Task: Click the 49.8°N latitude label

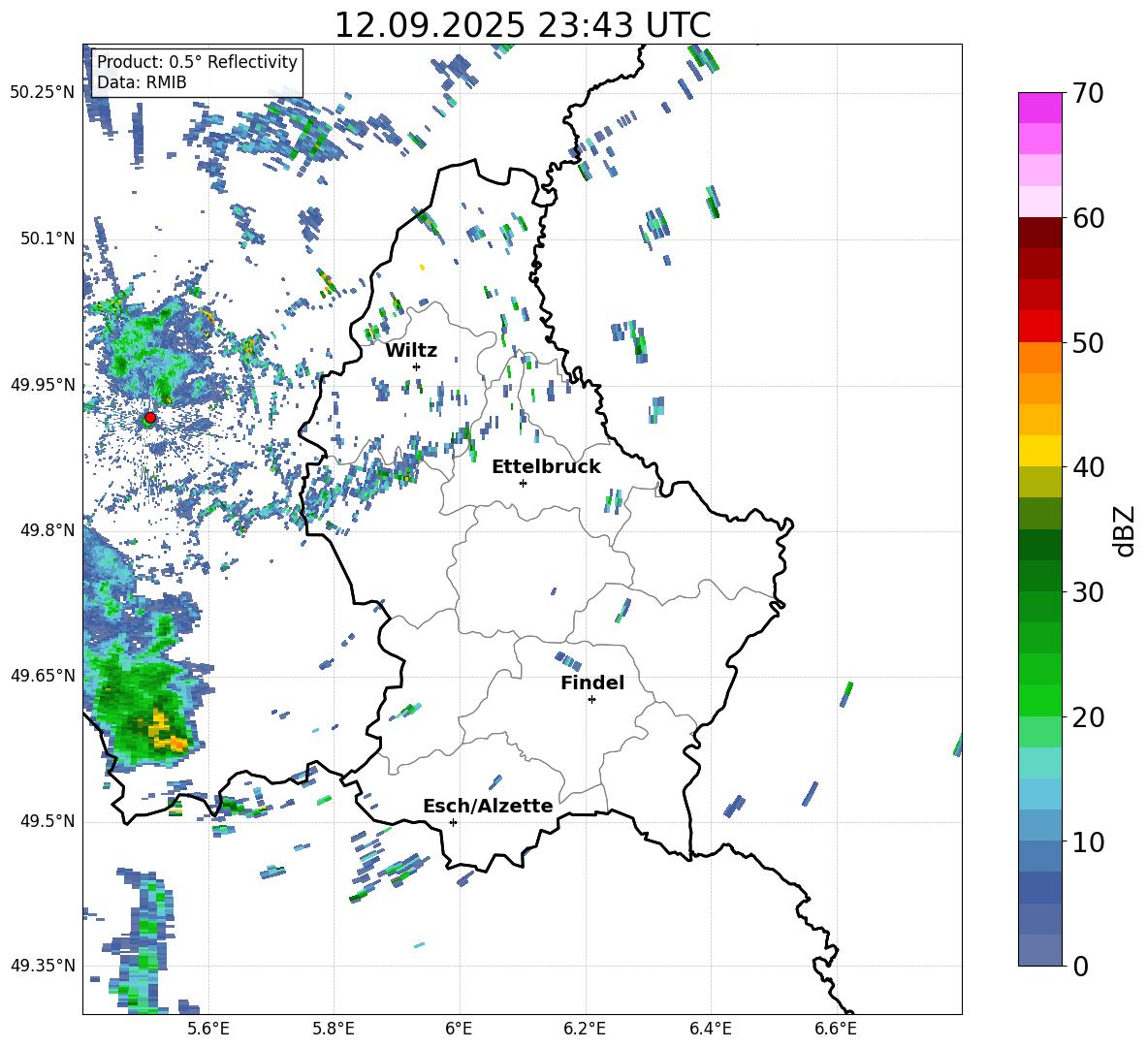Action: [x=48, y=530]
